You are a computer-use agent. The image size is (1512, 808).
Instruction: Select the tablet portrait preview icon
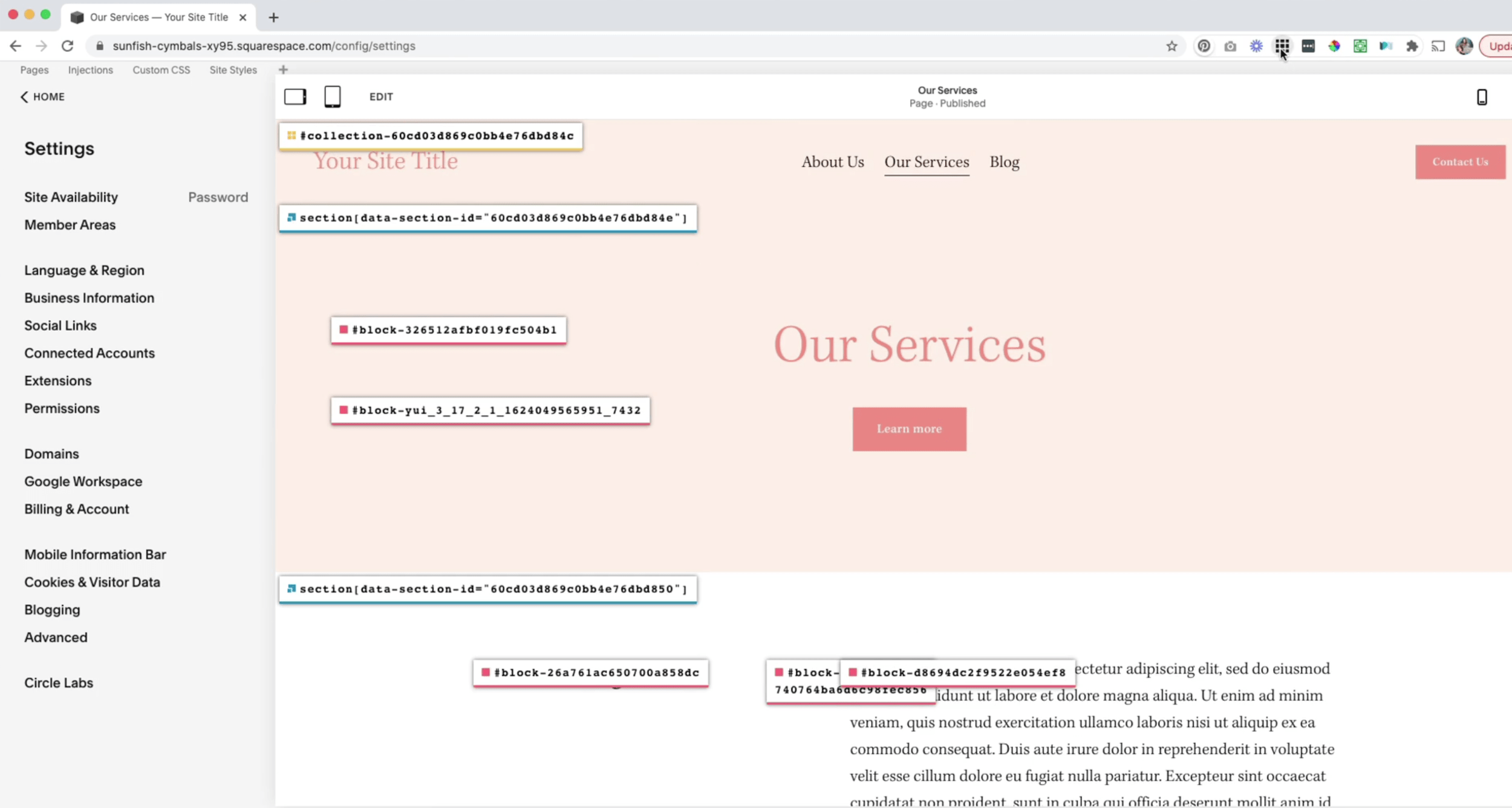click(333, 96)
